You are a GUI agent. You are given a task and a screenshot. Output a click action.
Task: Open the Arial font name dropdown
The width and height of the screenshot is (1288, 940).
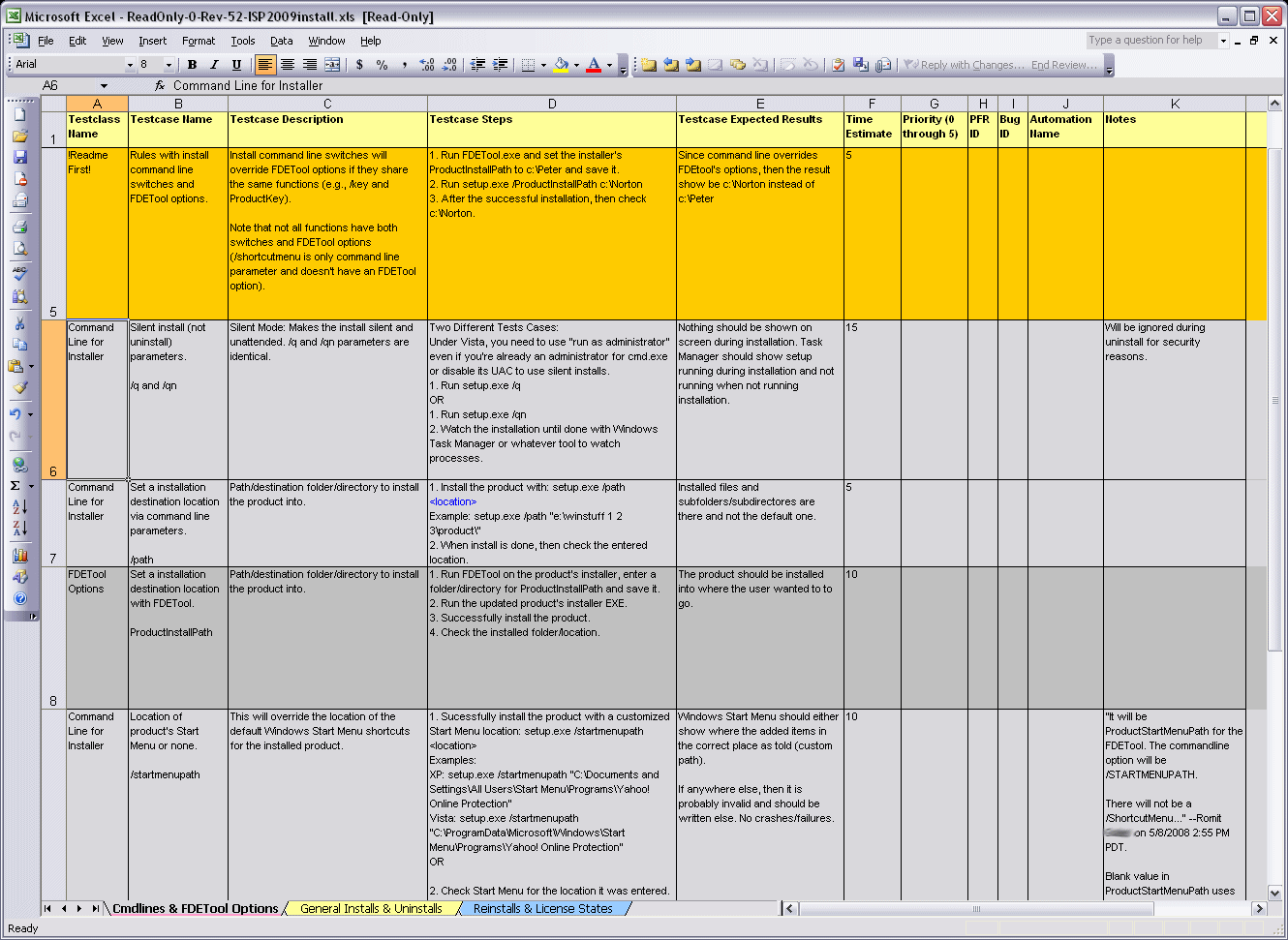[130, 65]
